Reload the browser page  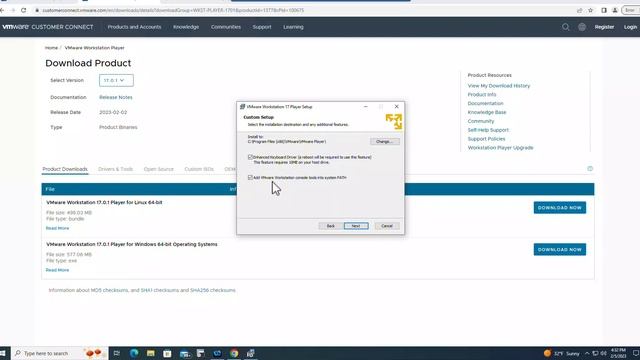[24, 10]
